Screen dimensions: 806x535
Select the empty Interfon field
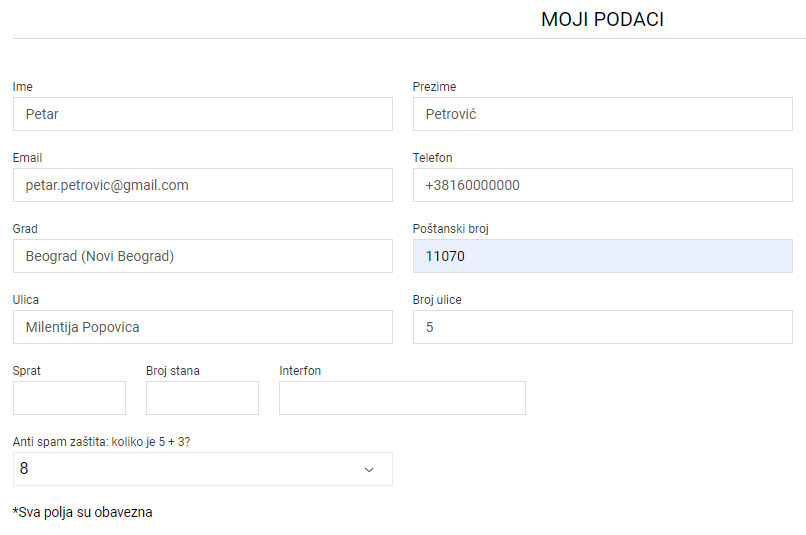[402, 398]
